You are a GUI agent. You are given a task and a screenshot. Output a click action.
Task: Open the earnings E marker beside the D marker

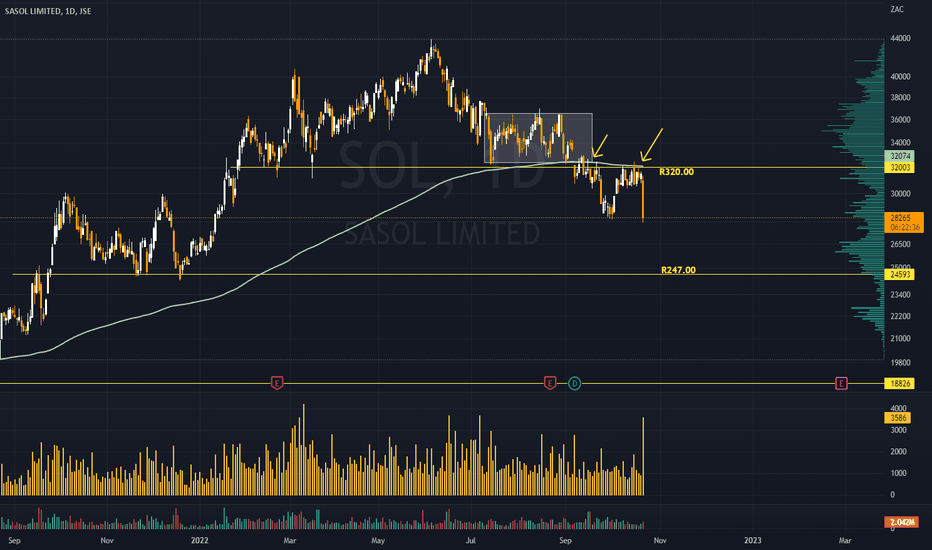550,383
